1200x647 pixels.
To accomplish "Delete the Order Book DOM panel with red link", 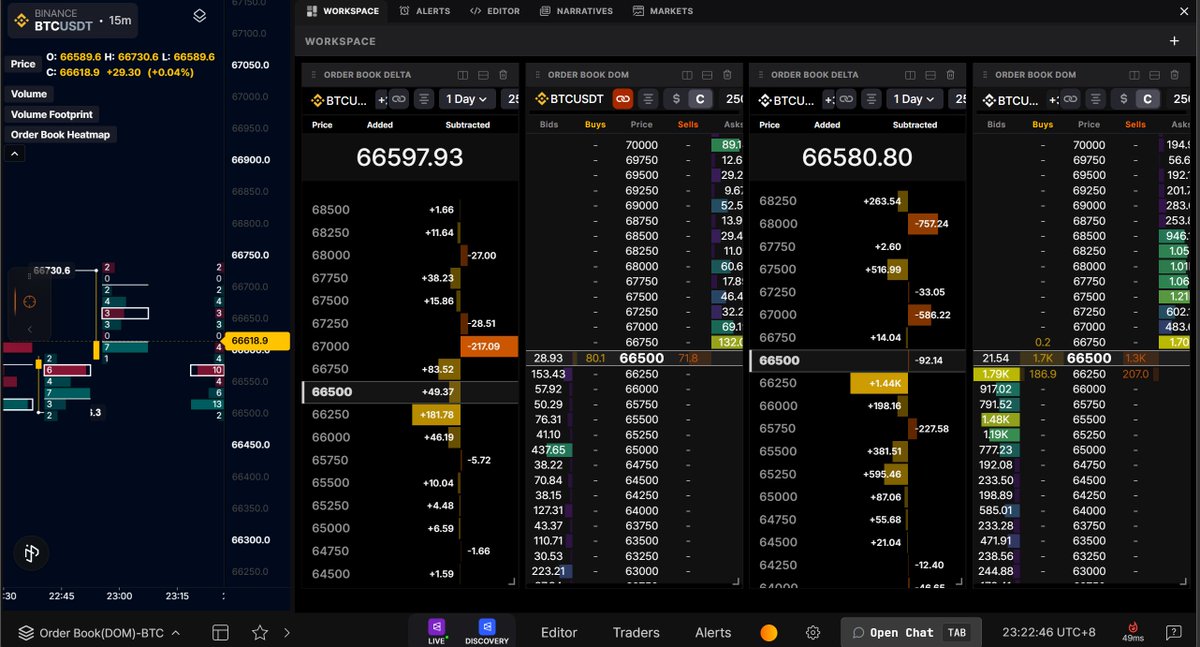I will (727, 75).
